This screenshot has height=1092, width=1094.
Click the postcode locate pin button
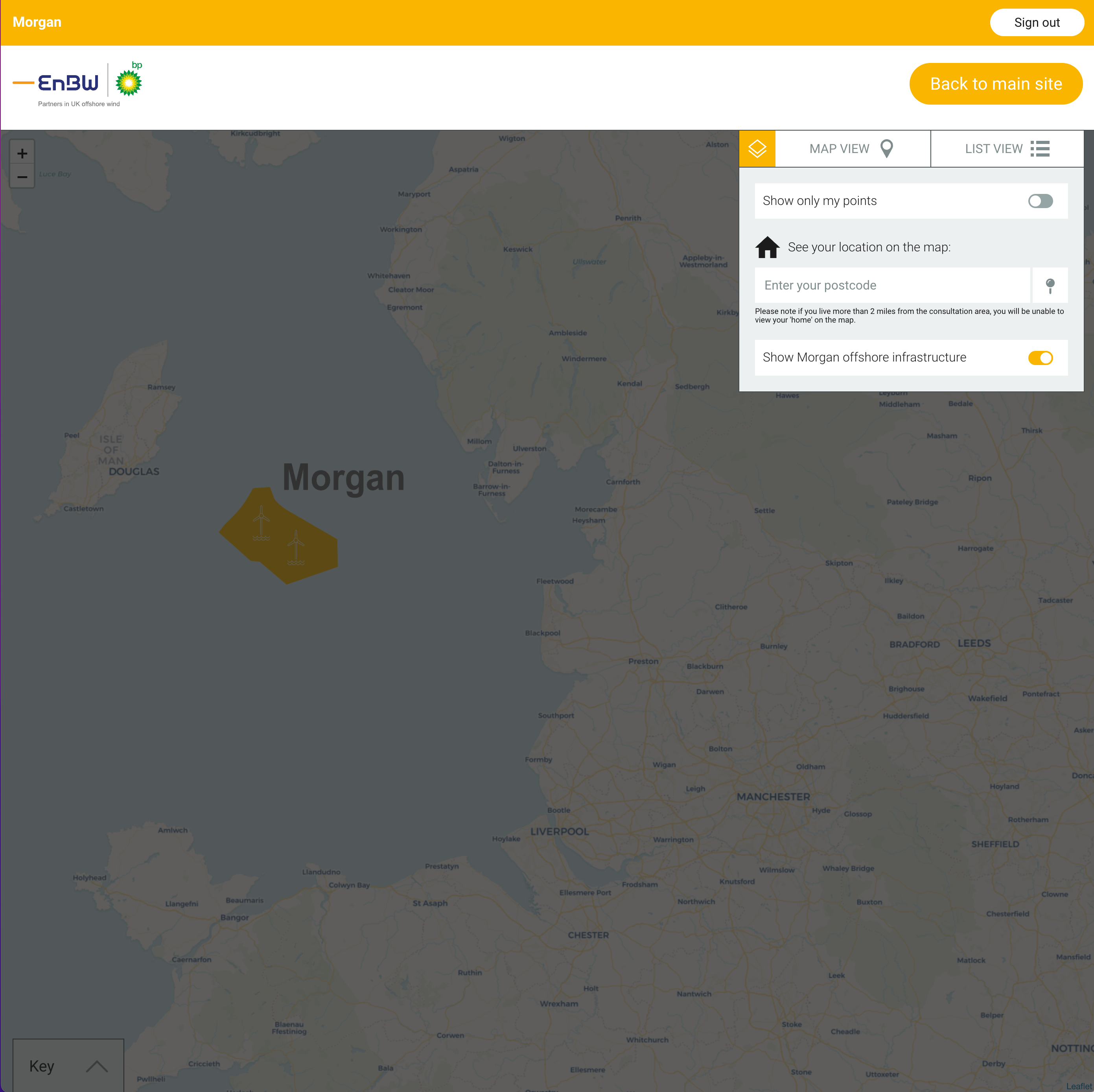click(x=1050, y=286)
